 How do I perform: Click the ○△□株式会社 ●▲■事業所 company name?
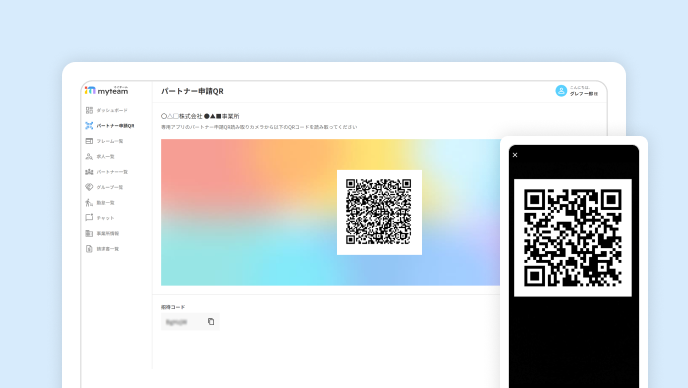pos(200,116)
